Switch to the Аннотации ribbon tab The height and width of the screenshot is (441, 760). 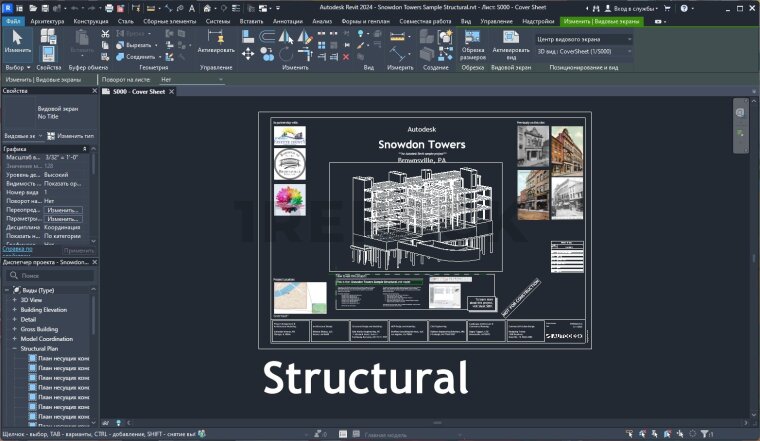click(x=289, y=20)
